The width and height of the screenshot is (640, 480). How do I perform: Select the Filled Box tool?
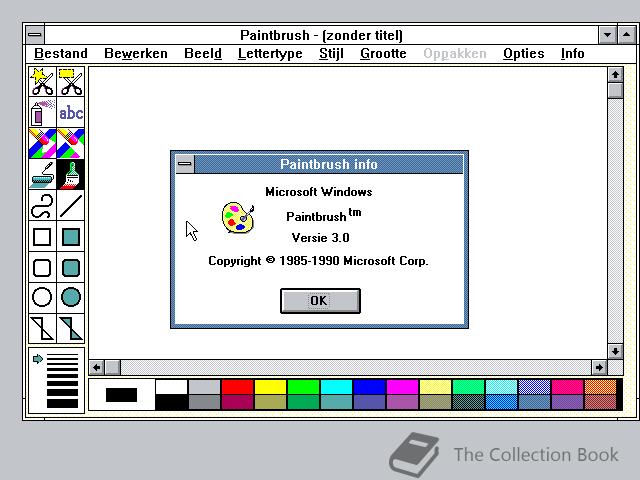click(71, 237)
